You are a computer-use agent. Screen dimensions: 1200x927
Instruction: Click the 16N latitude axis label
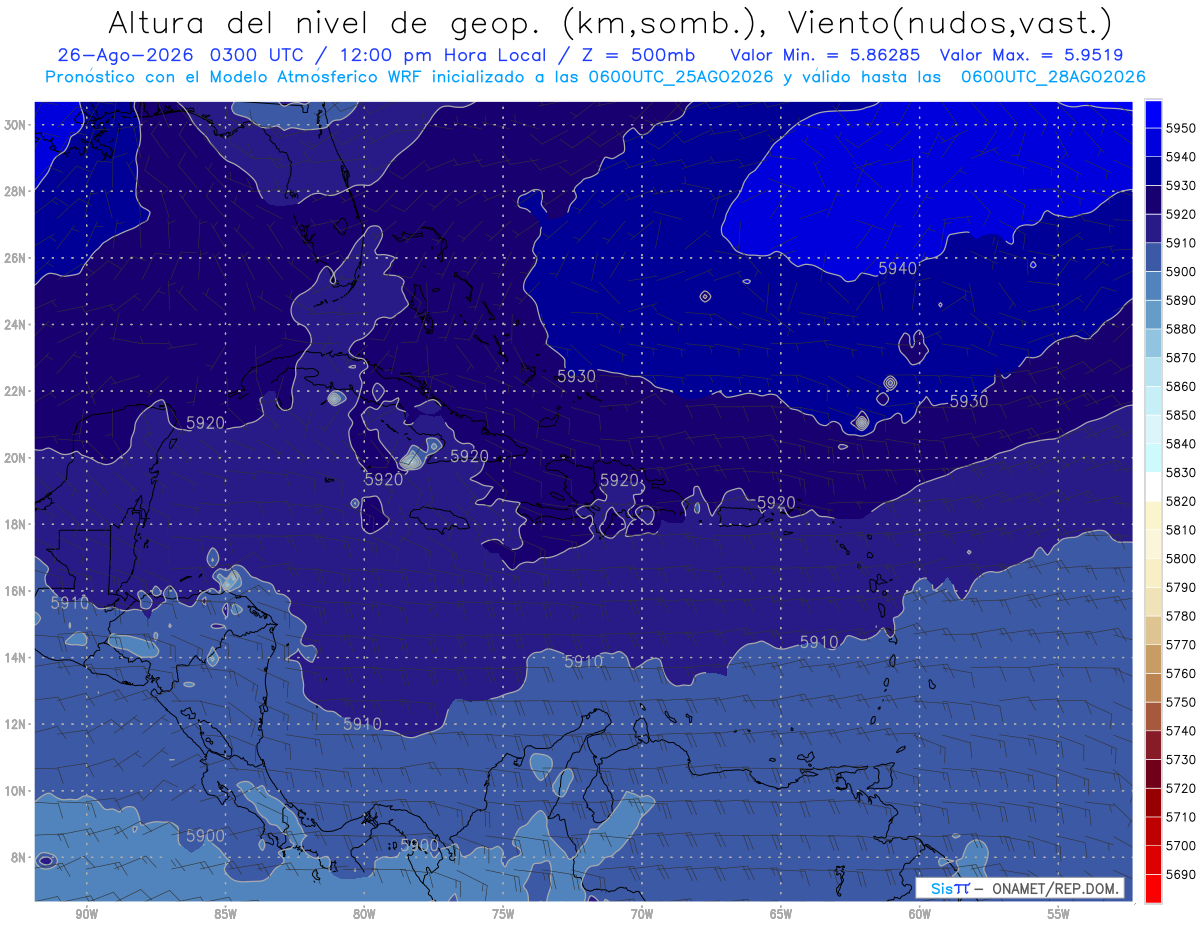16,591
